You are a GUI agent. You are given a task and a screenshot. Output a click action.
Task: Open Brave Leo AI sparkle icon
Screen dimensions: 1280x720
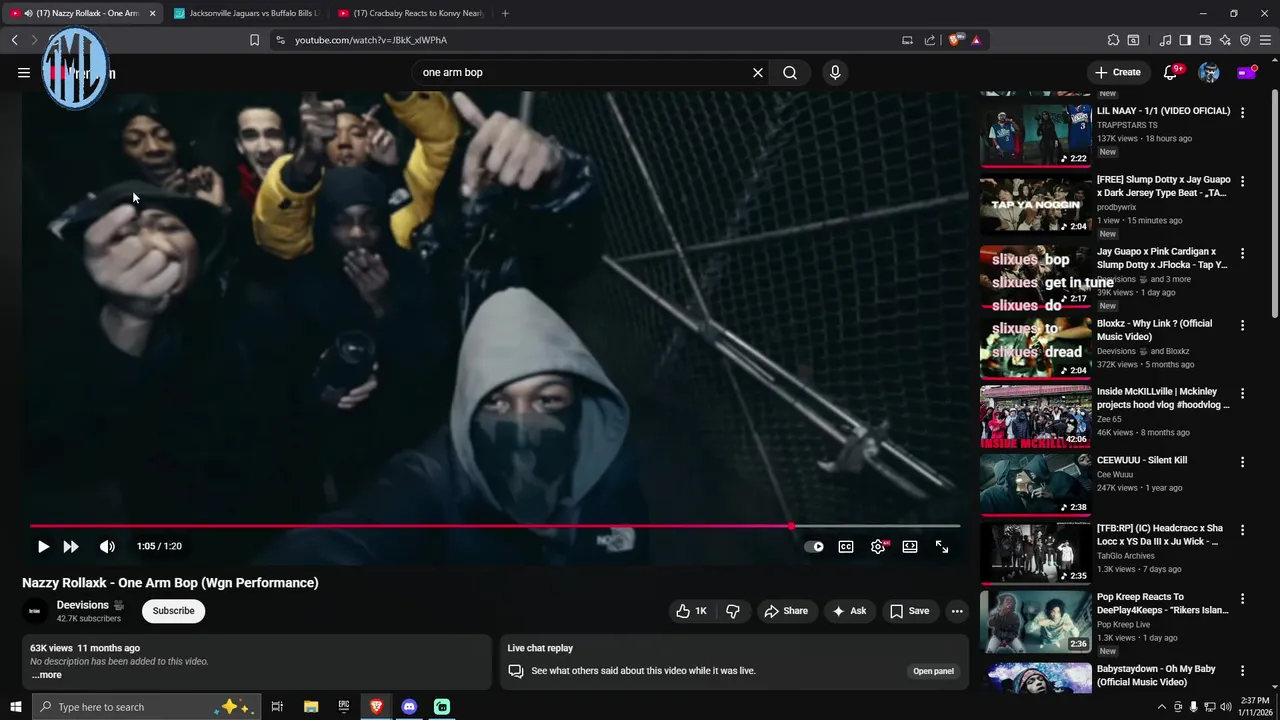(1225, 40)
